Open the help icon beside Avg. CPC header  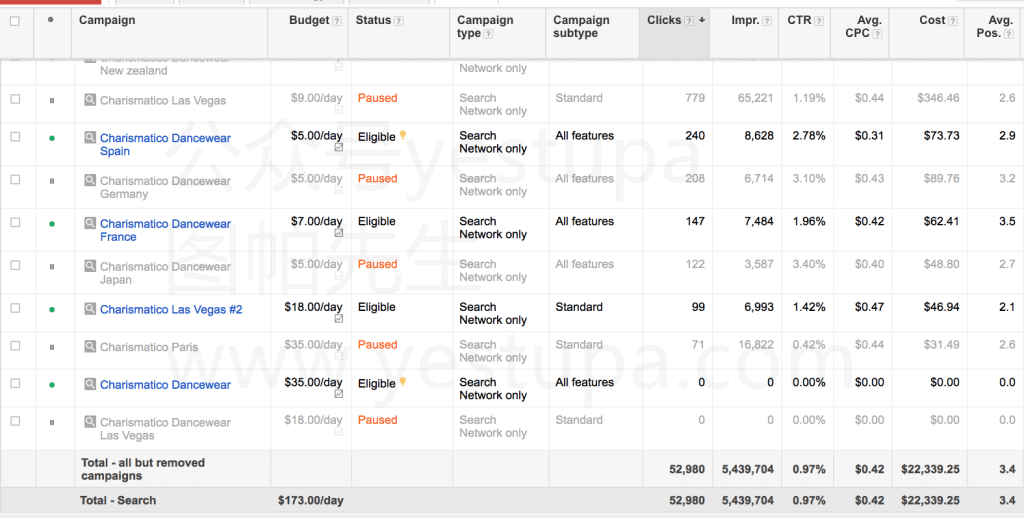[878, 34]
